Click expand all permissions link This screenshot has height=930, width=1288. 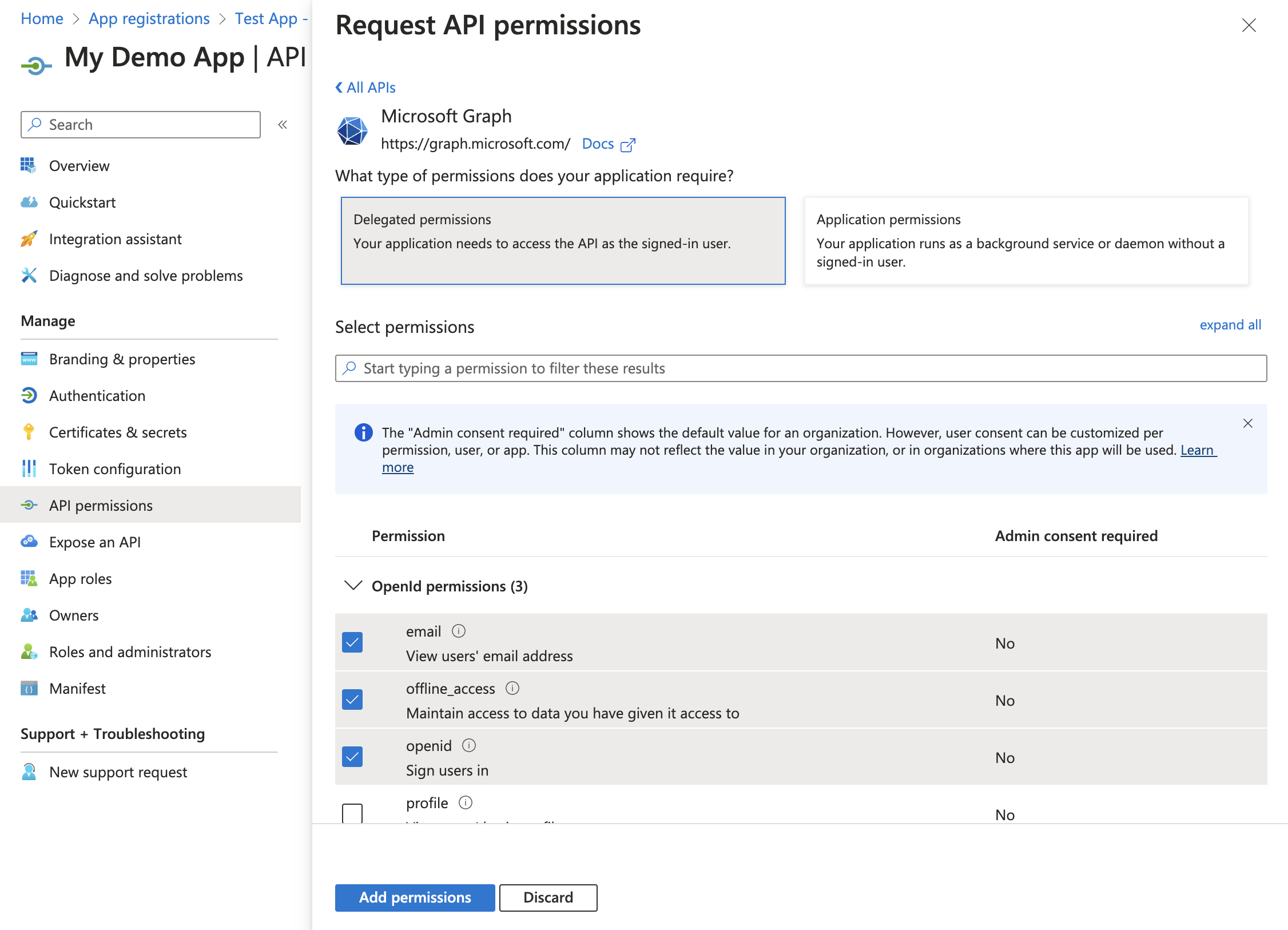[1230, 325]
